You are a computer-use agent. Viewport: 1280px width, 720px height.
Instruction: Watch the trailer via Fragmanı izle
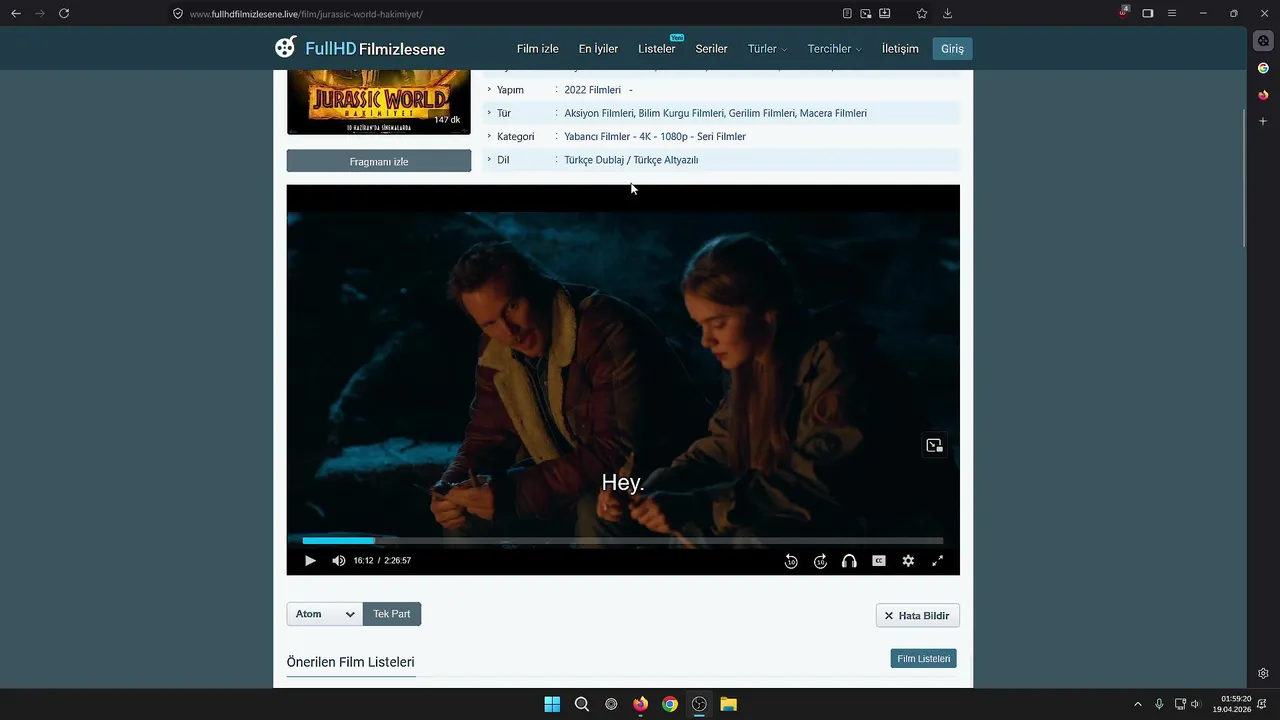[379, 161]
